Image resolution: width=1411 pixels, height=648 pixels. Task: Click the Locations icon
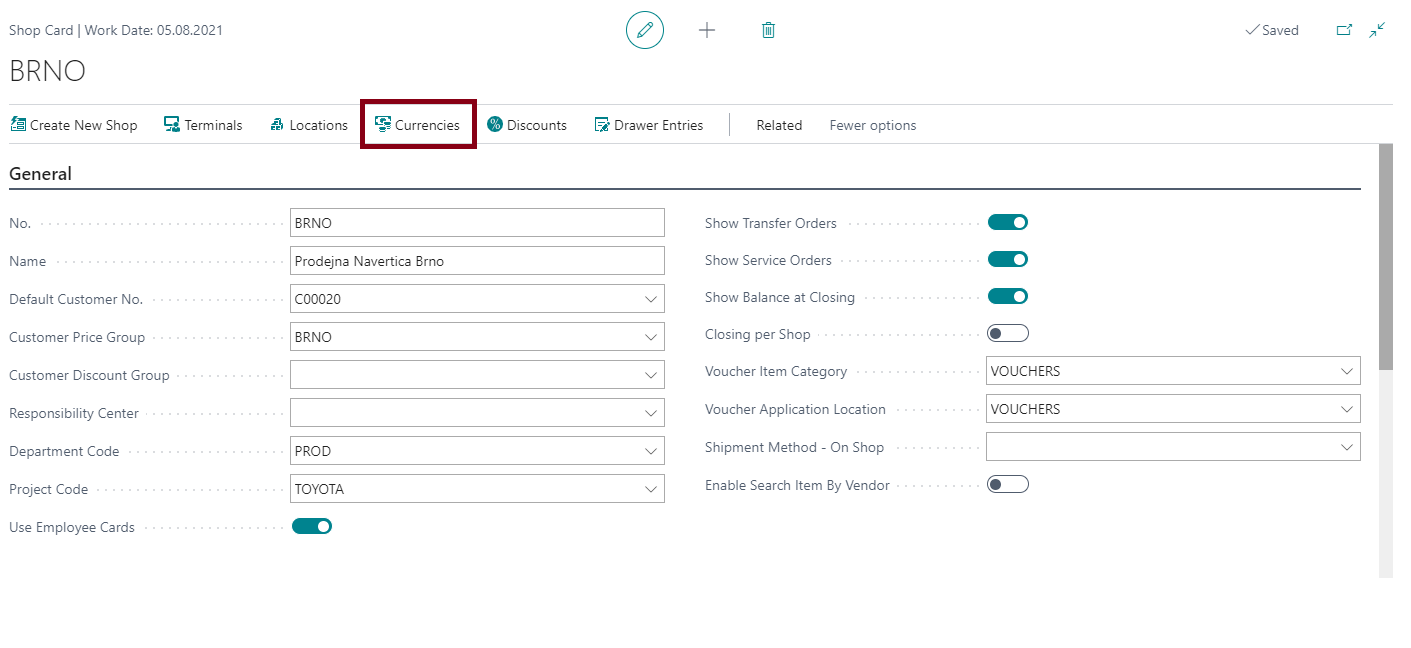click(277, 124)
